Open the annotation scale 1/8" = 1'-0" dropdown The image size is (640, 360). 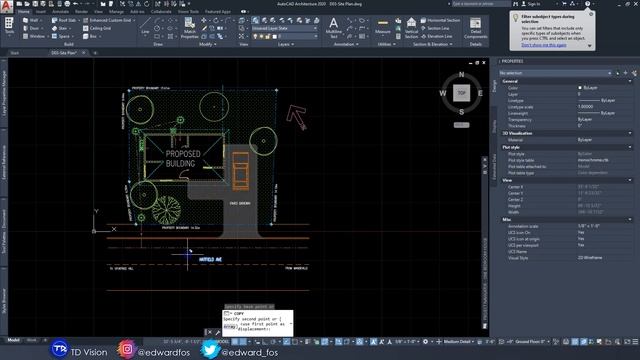[x=407, y=342]
